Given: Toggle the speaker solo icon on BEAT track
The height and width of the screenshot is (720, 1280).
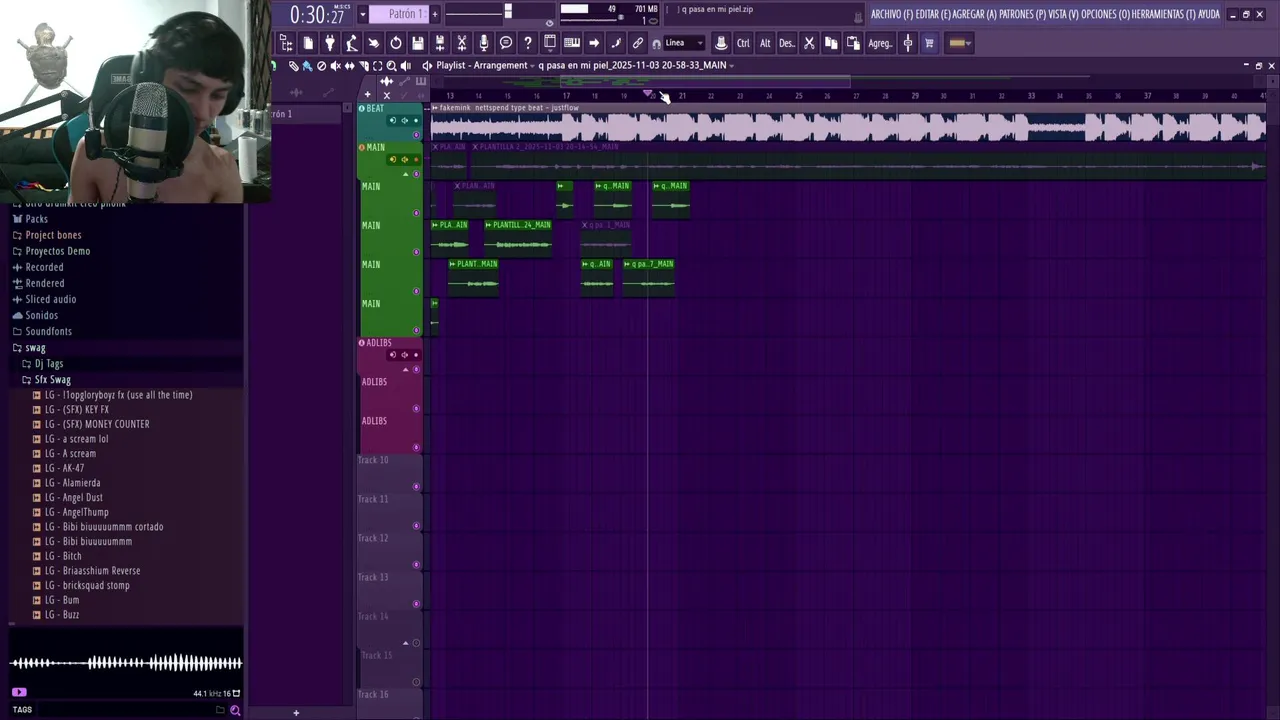Looking at the screenshot, I should tap(404, 120).
